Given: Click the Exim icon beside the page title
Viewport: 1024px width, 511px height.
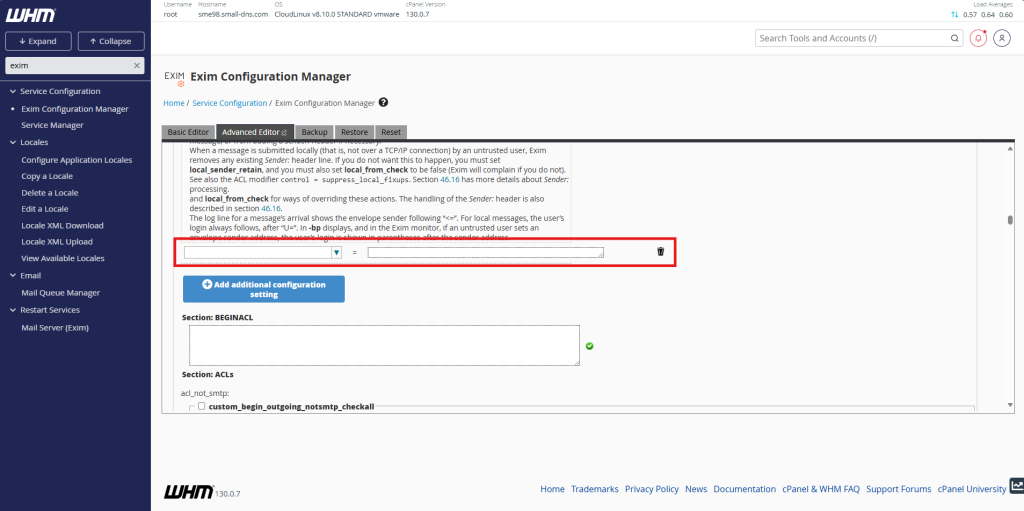Looking at the screenshot, I should point(174,78).
